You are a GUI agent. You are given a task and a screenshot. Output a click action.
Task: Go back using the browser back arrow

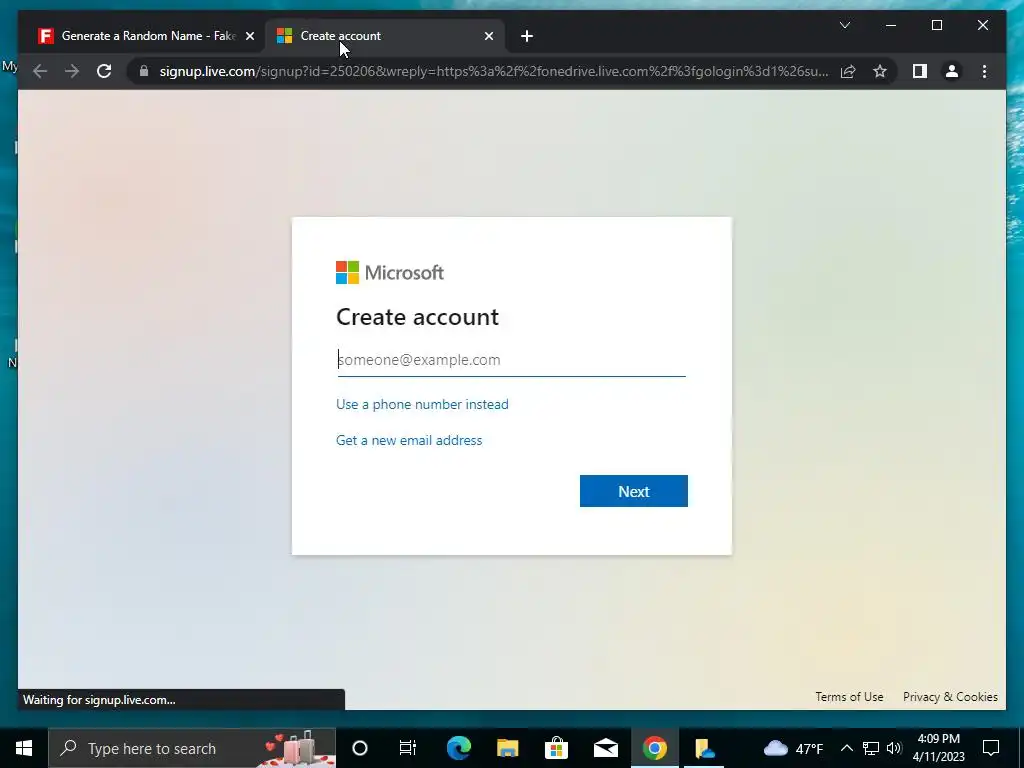pyautogui.click(x=40, y=71)
